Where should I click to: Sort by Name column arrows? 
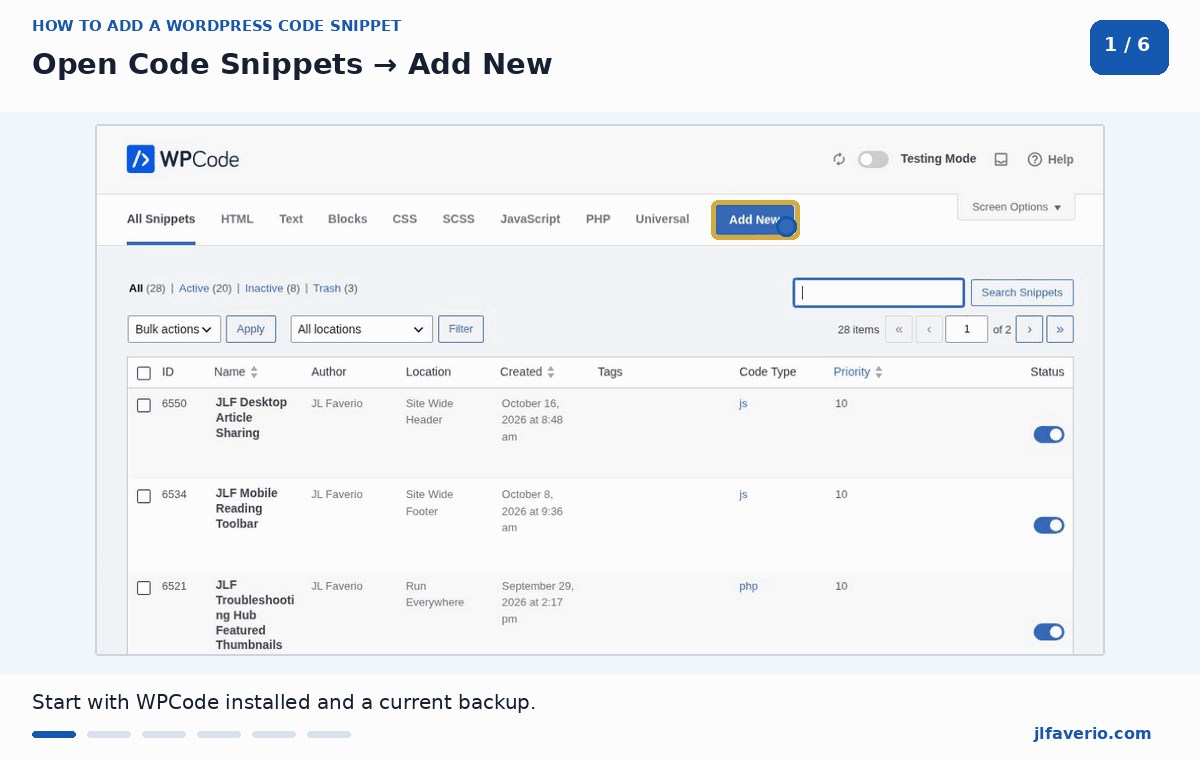(254, 372)
